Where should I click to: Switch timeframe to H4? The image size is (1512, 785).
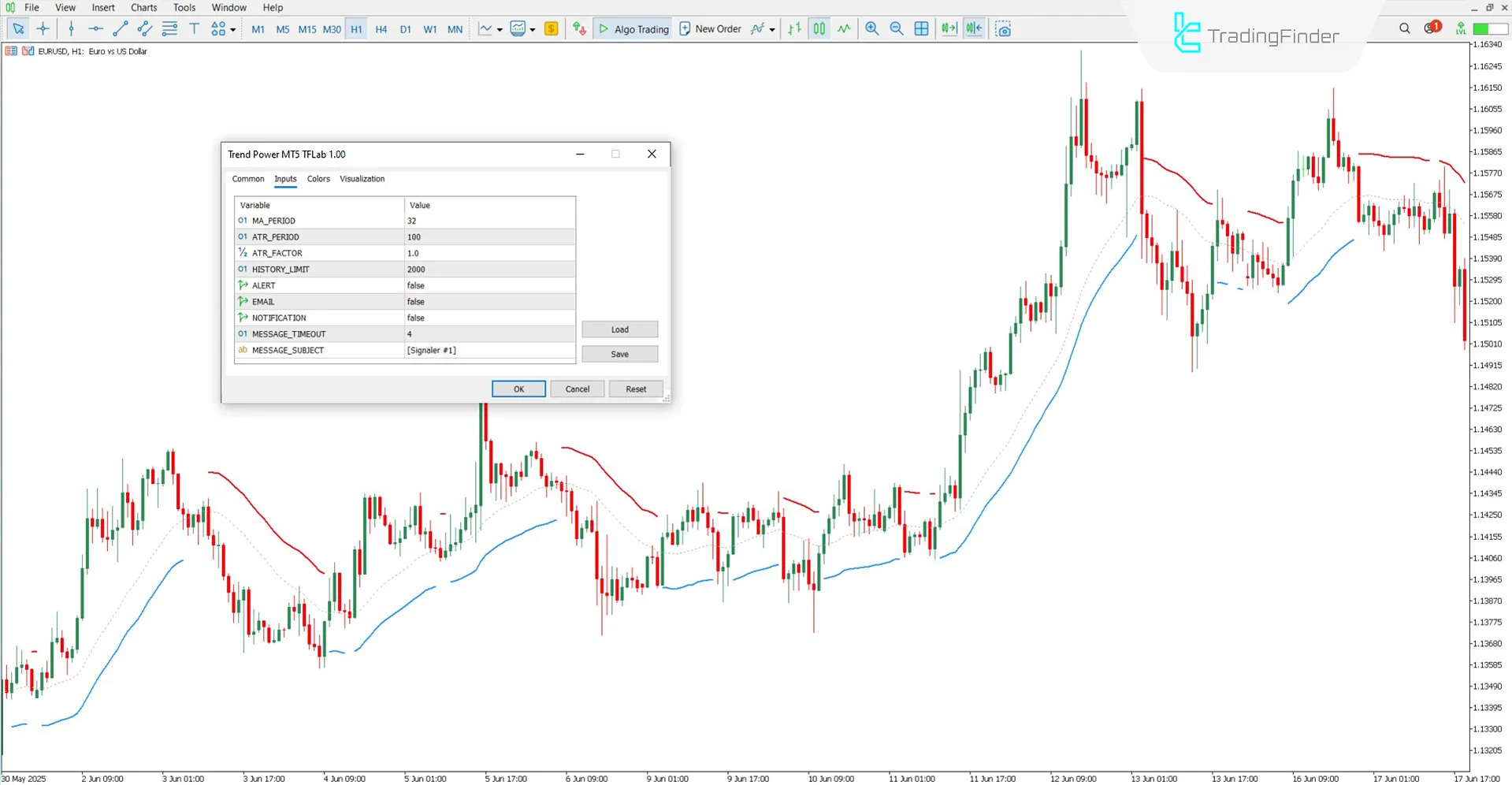pos(381,28)
